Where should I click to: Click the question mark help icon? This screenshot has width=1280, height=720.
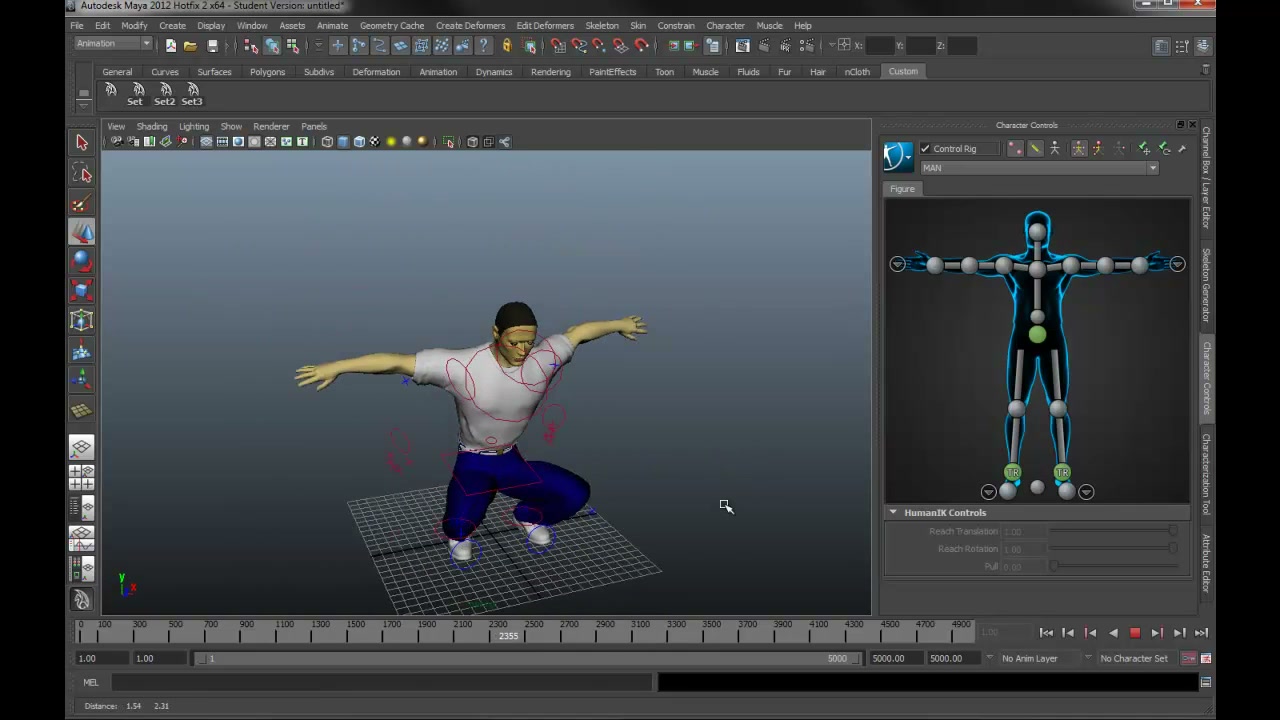pyautogui.click(x=484, y=46)
